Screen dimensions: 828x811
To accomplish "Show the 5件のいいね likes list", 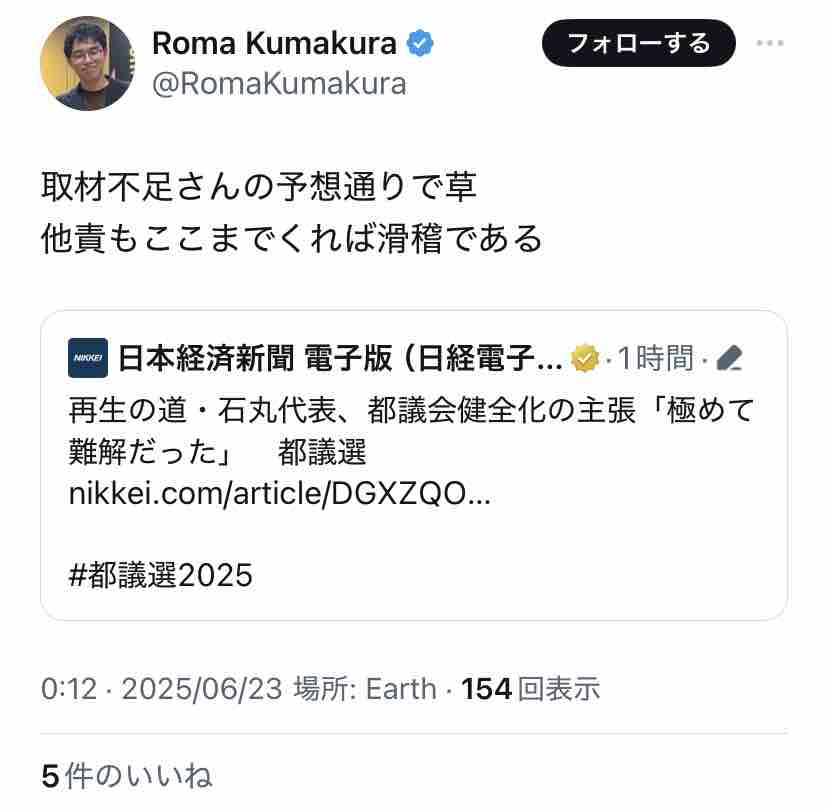I will click(126, 776).
